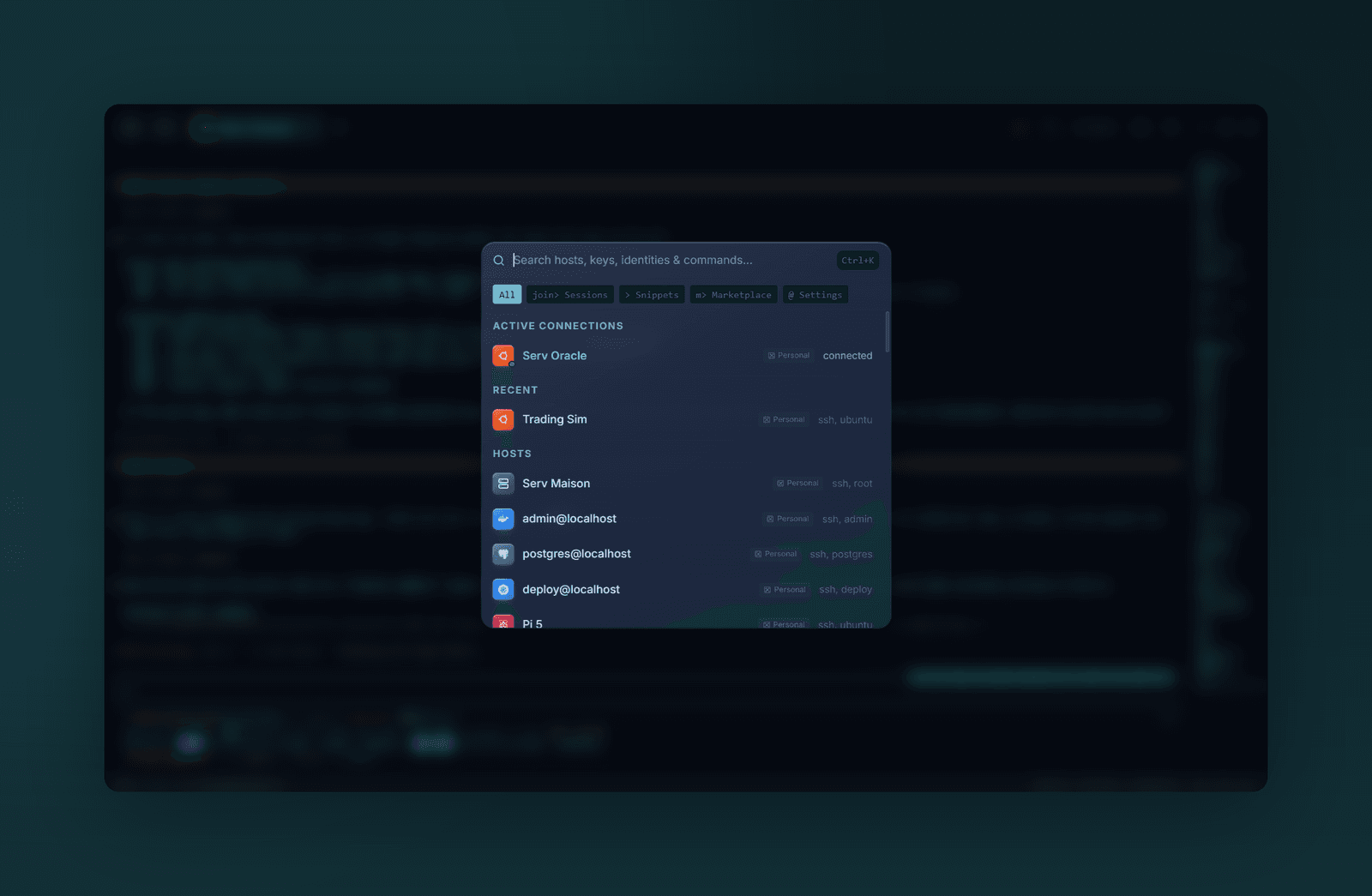Click the Serv Maison server icon

point(503,484)
